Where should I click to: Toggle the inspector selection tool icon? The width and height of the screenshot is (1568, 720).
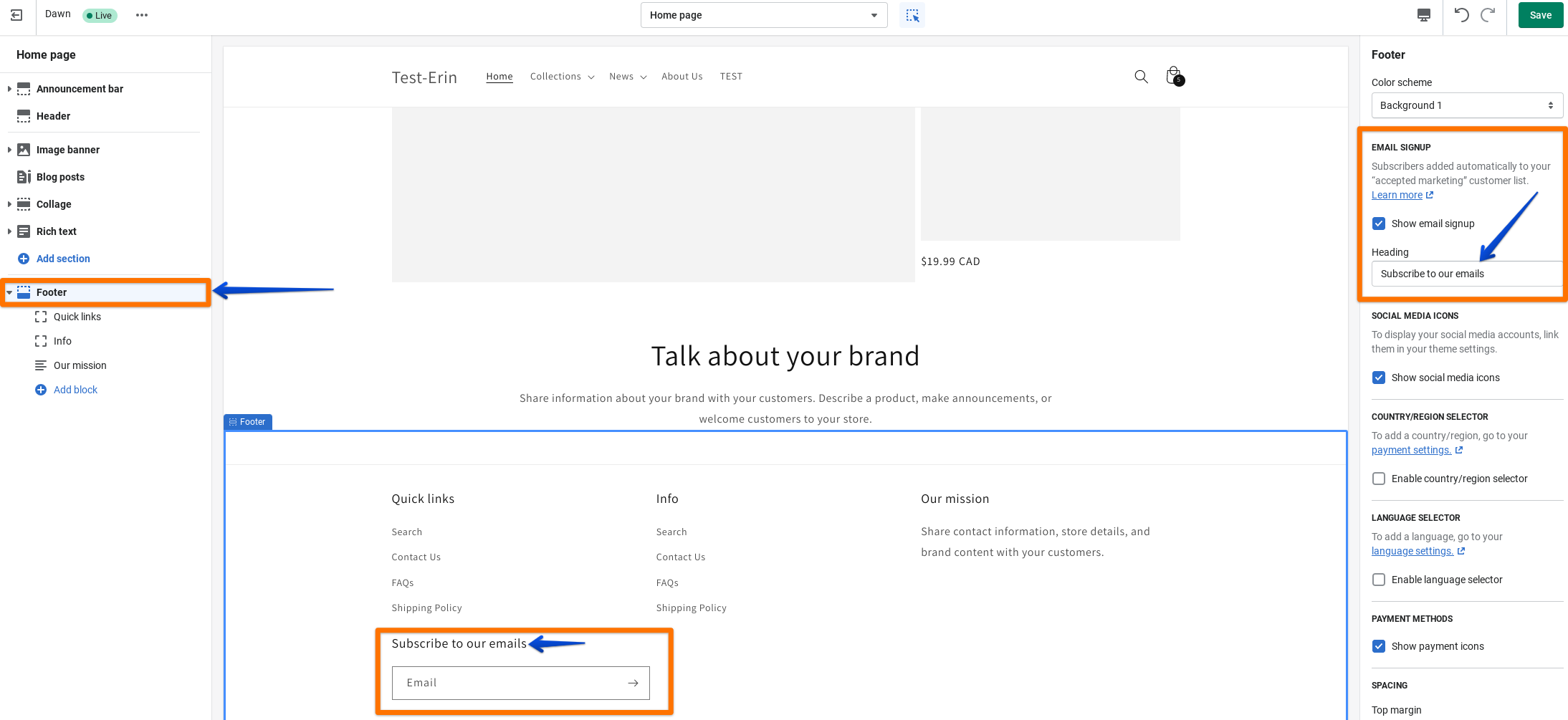(912, 15)
